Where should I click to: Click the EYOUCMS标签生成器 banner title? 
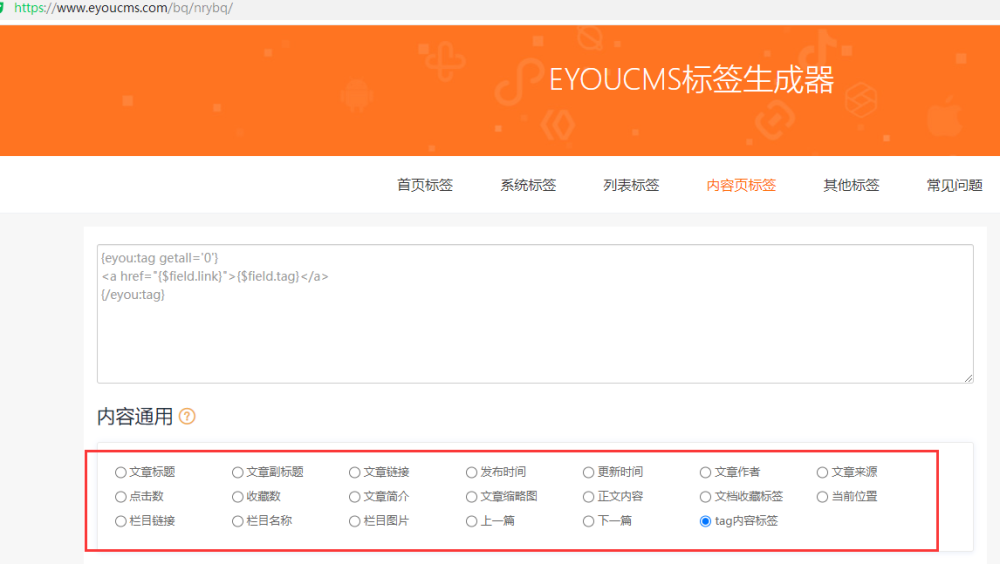(692, 80)
